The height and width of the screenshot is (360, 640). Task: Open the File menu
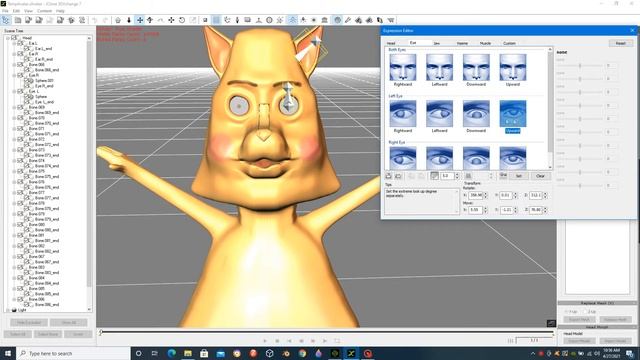(x=5, y=11)
